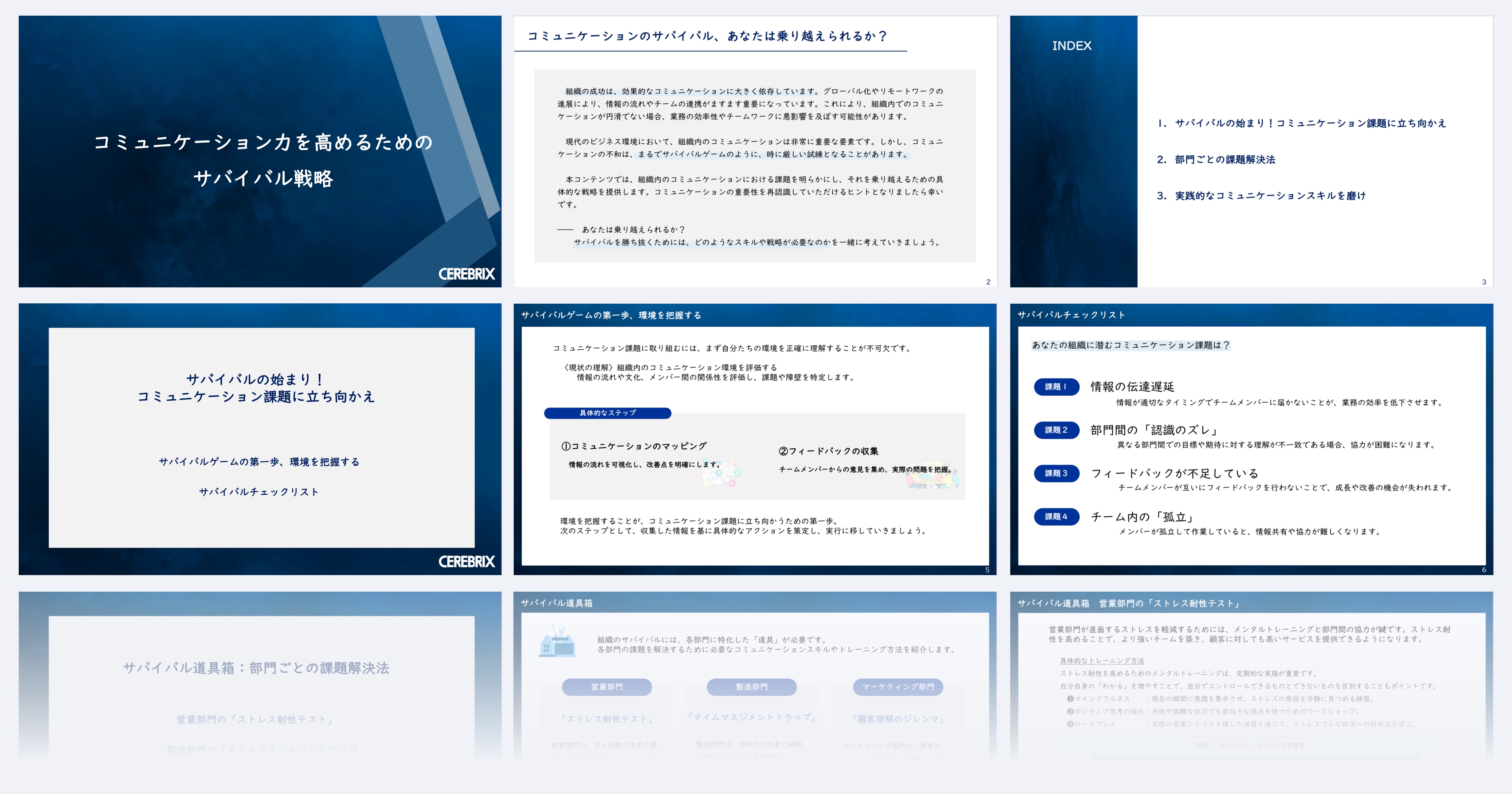The width and height of the screenshot is (1512, 794).
Task: Click the slide 6 header 'サバイバルチェックリスト'
Action: pyautogui.click(x=1071, y=315)
